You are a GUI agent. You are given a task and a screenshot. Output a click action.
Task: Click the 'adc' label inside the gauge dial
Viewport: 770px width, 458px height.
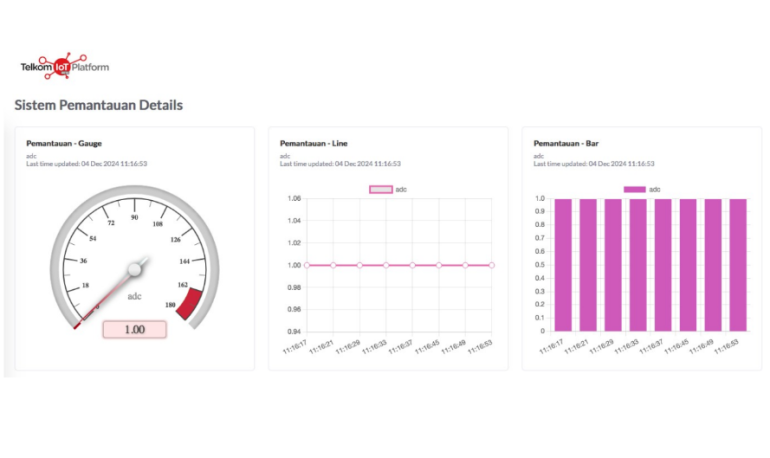click(135, 296)
